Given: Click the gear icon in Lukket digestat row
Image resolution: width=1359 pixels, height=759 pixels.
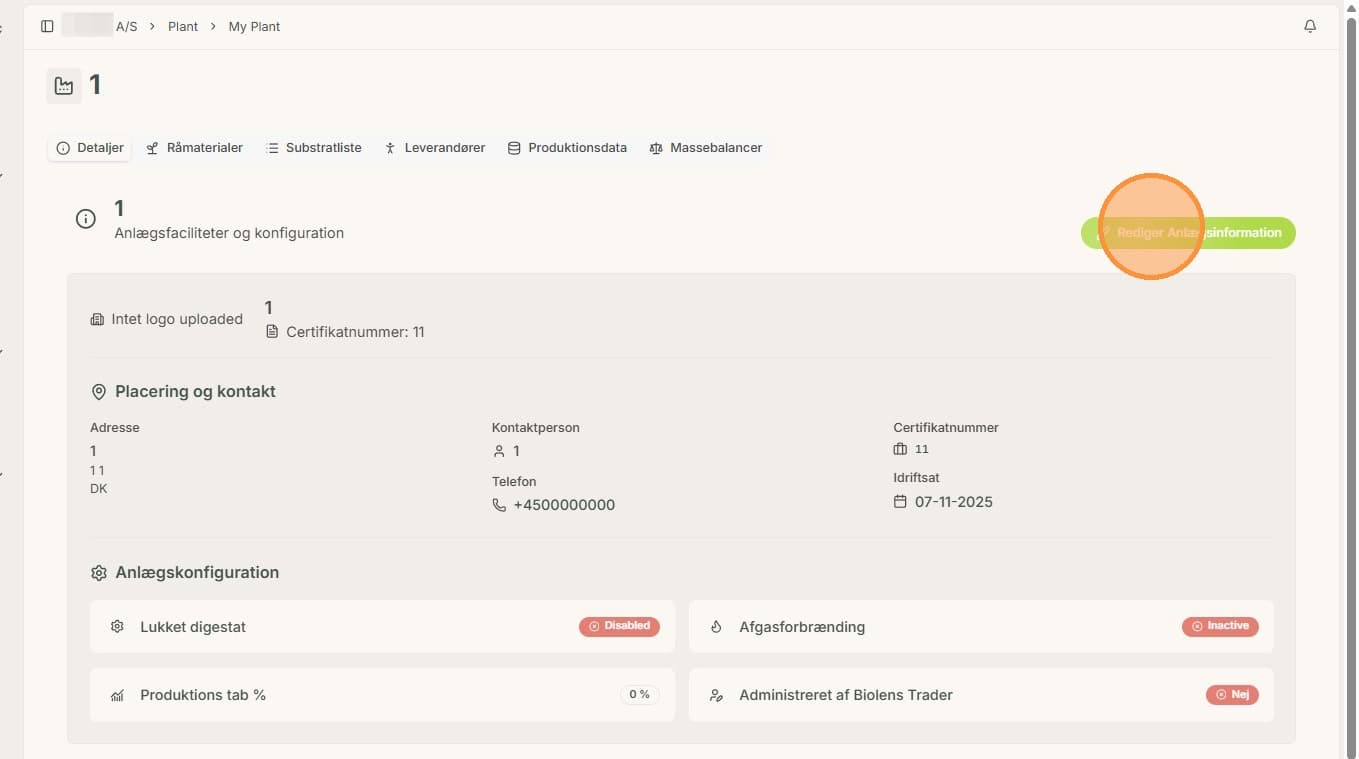Looking at the screenshot, I should [x=117, y=627].
